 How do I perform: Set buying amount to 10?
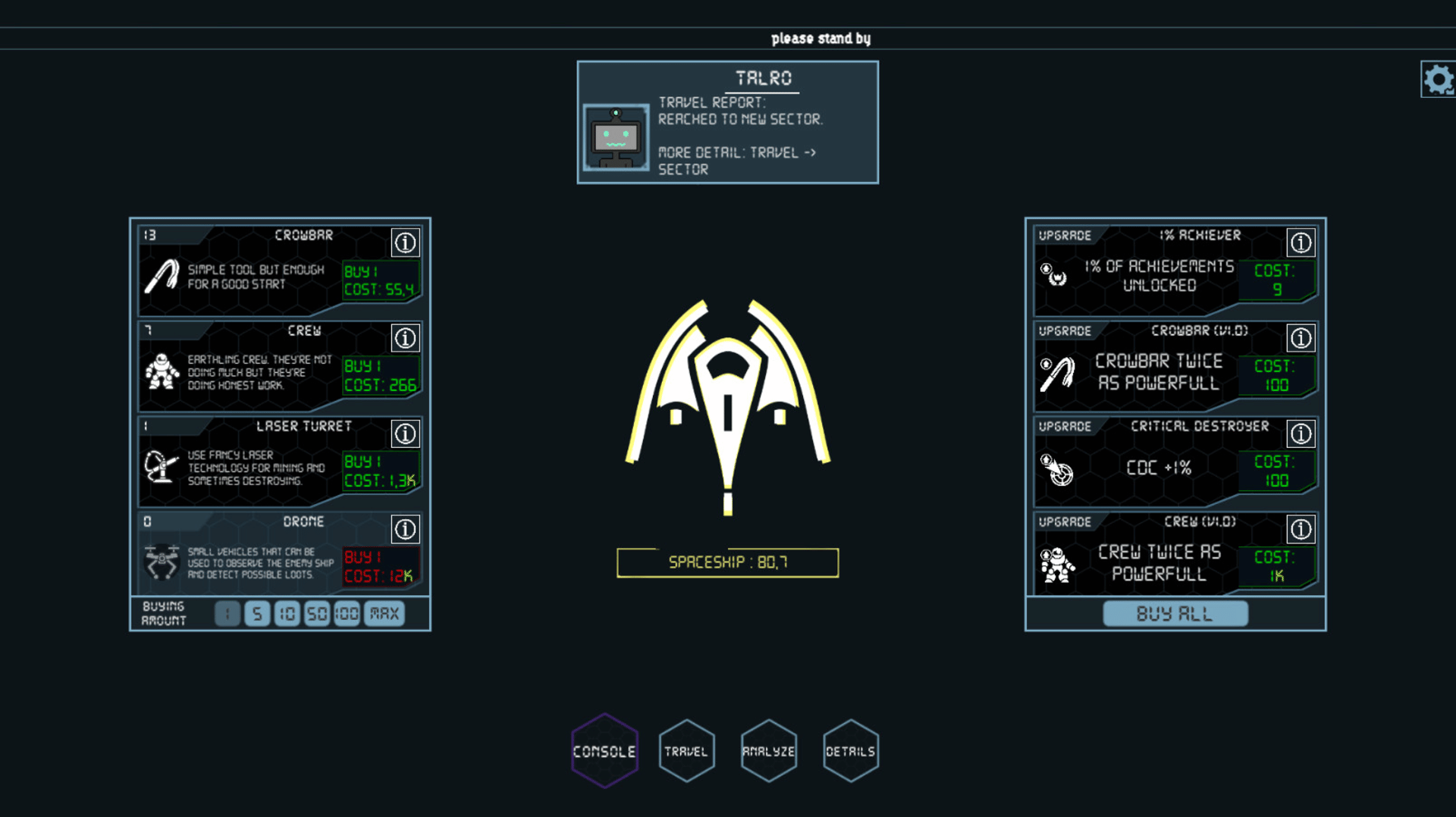(287, 614)
